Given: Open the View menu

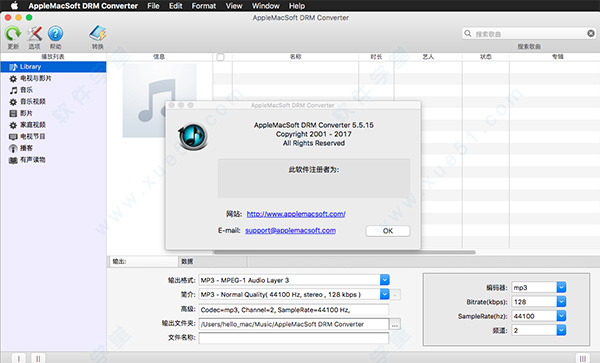Looking at the screenshot, I should (234, 6).
